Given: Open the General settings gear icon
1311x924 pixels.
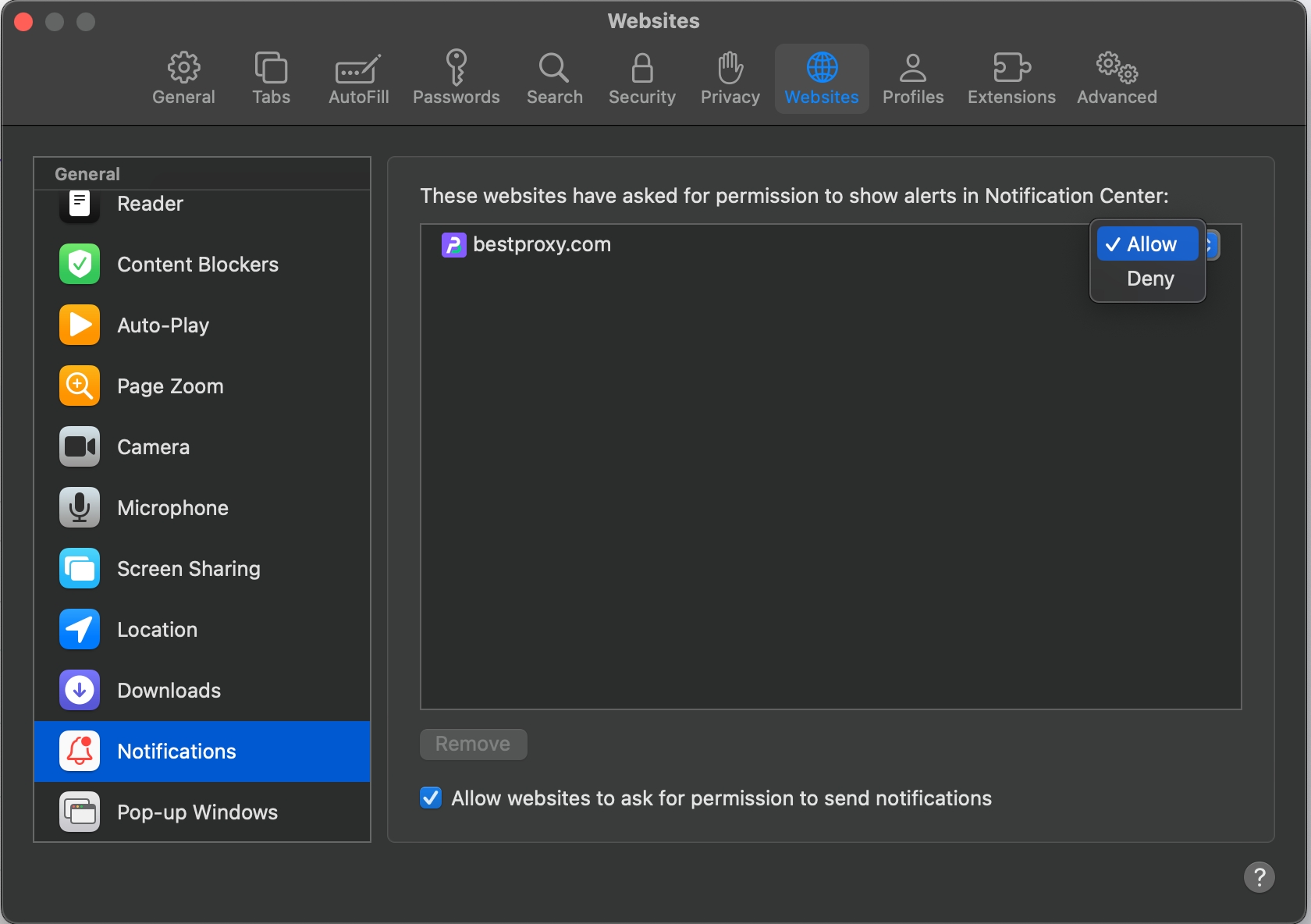Looking at the screenshot, I should point(183,68).
